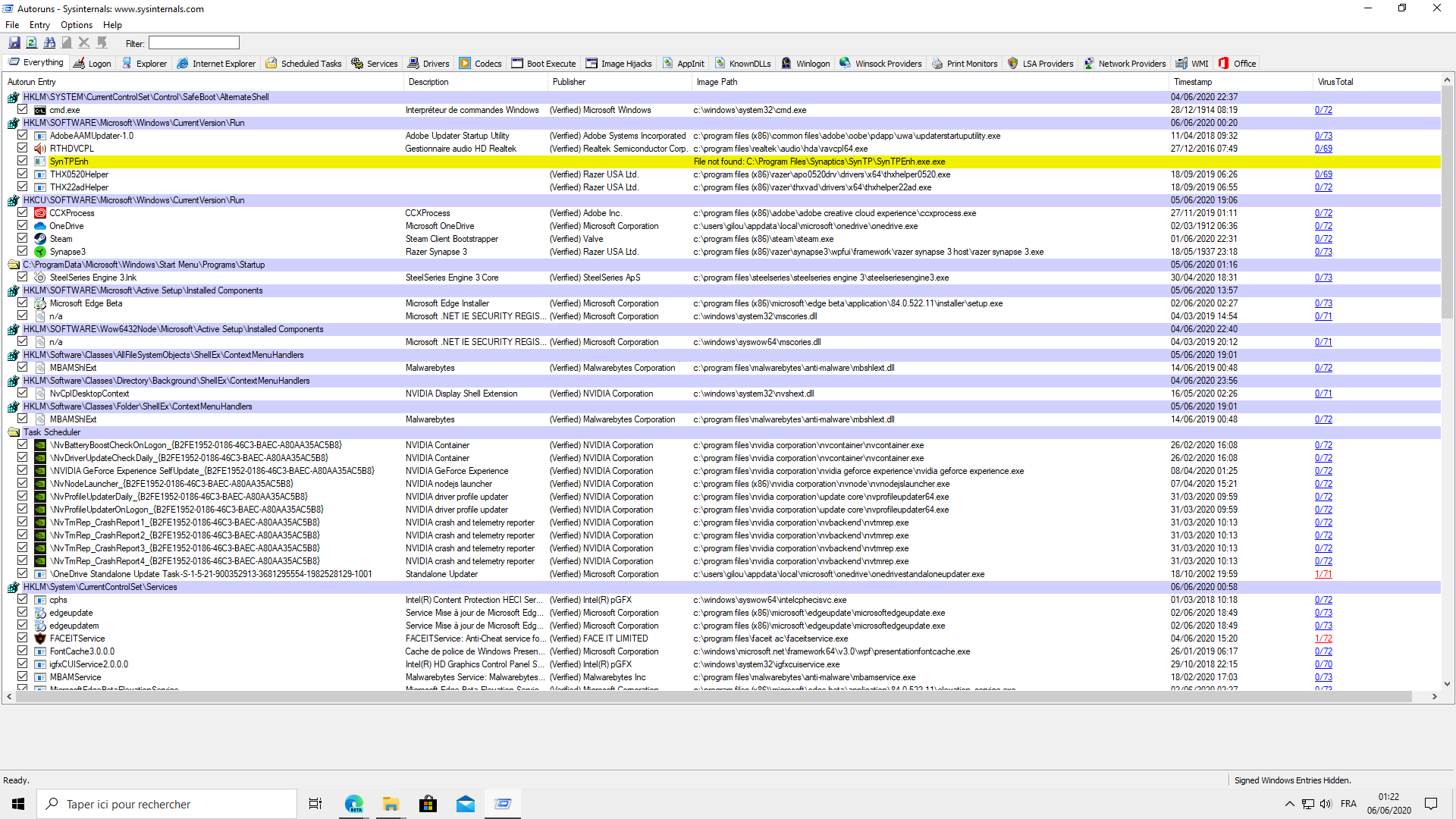This screenshot has width=1456, height=819.
Task: Click the FACEITService entry icon
Action: [40, 639]
